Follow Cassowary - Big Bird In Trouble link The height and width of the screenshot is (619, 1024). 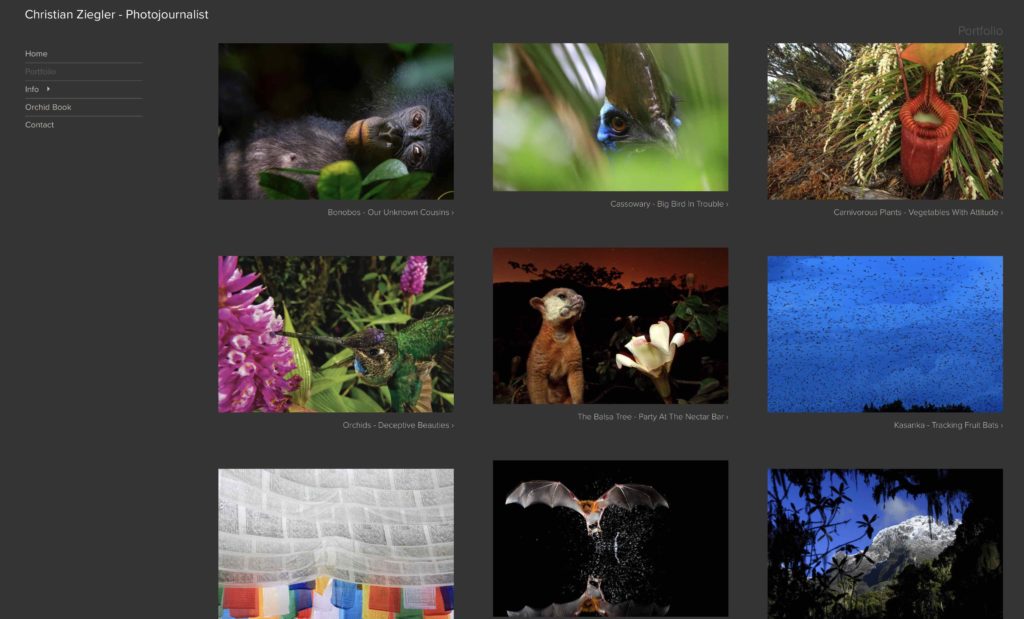point(669,204)
